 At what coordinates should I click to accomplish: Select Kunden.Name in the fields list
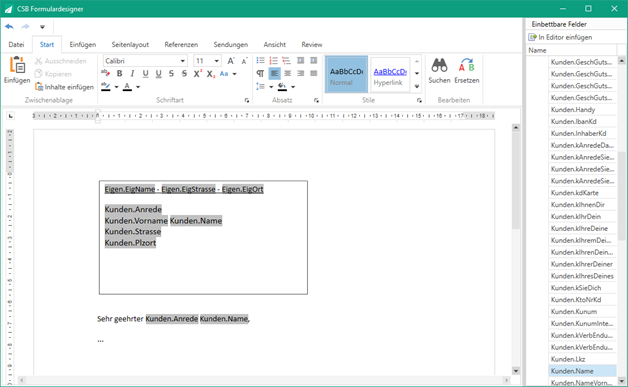point(582,371)
